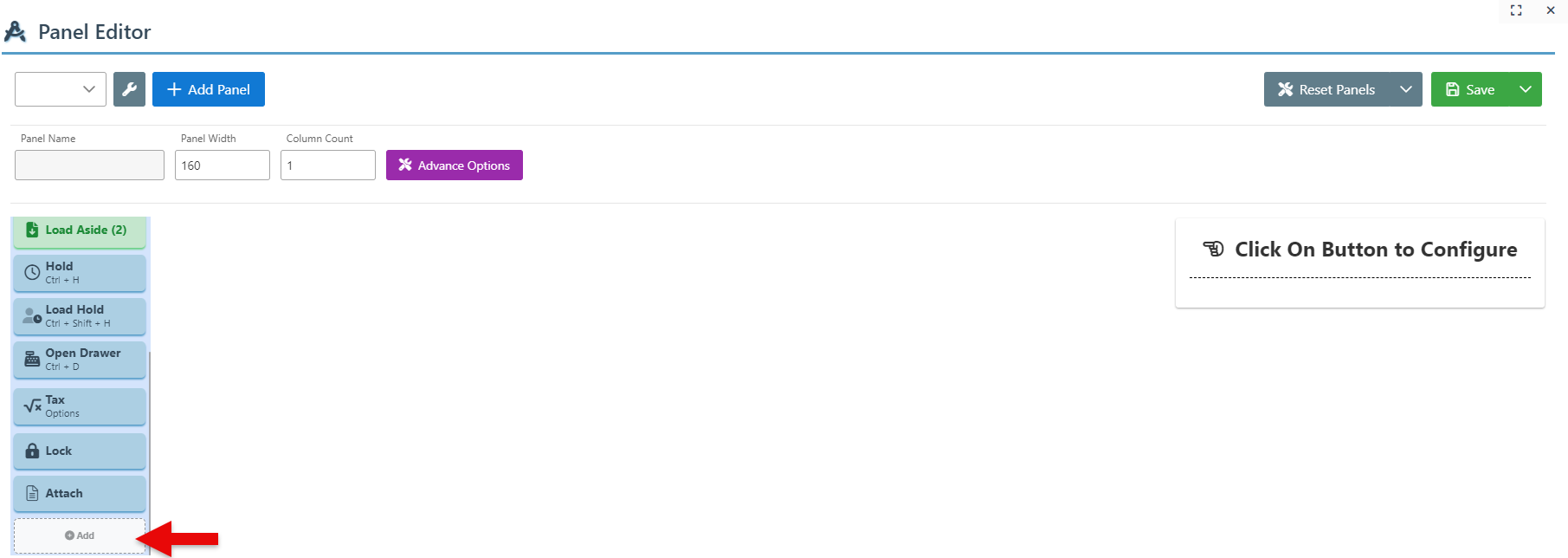Focus the Panel Width input field
The width and height of the screenshot is (1568, 558).
[223, 165]
